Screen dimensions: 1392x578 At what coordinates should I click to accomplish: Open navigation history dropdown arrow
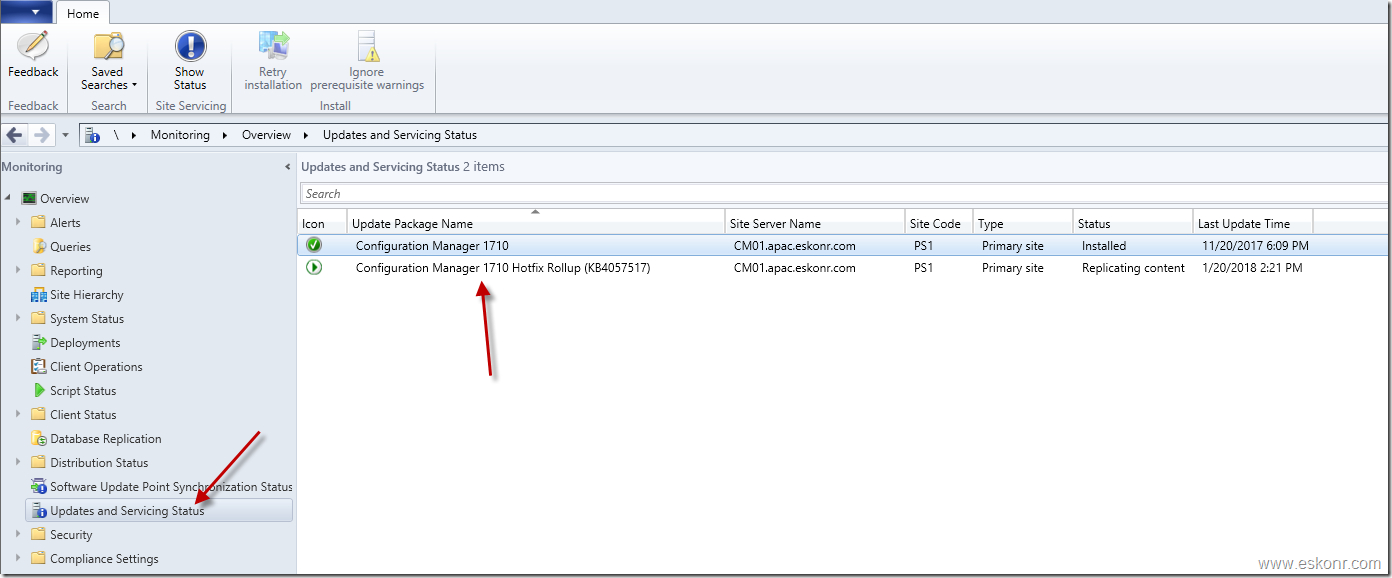65,135
